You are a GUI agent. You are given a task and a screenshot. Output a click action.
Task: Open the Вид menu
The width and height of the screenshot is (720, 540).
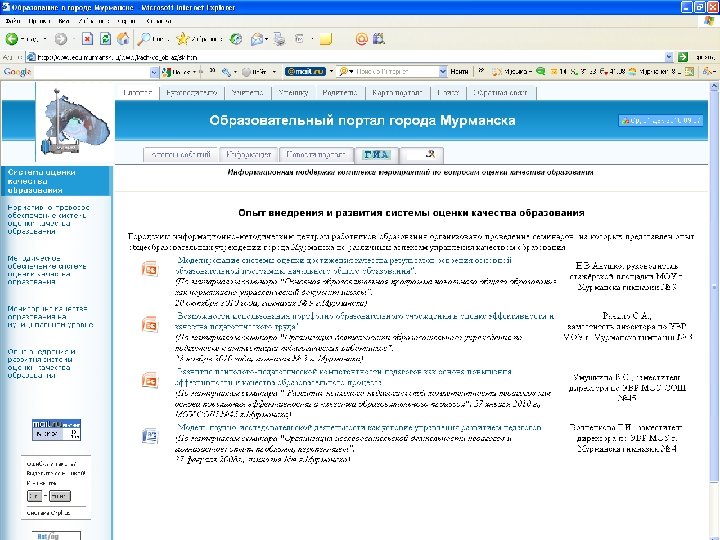tap(64, 21)
